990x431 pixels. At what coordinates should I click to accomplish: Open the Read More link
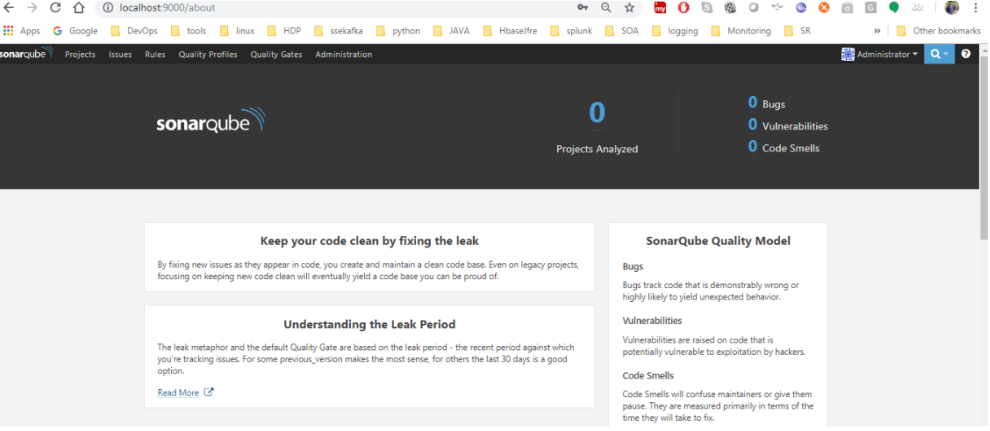click(178, 393)
